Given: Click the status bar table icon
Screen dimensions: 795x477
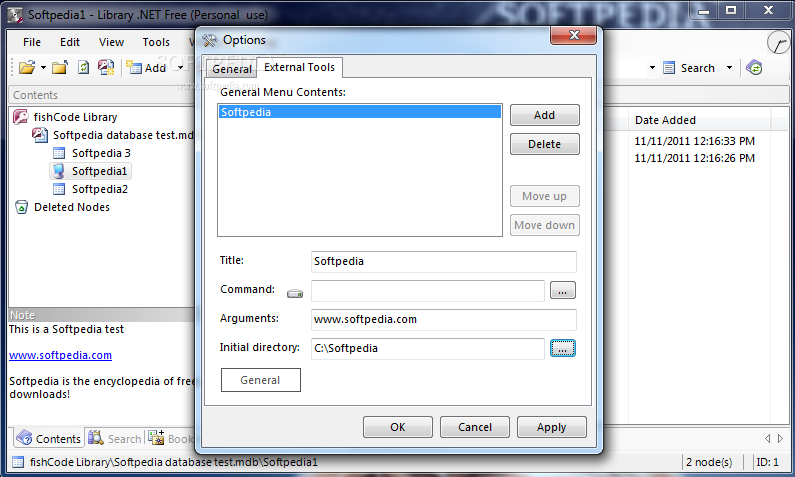Looking at the screenshot, I should pos(18,462).
